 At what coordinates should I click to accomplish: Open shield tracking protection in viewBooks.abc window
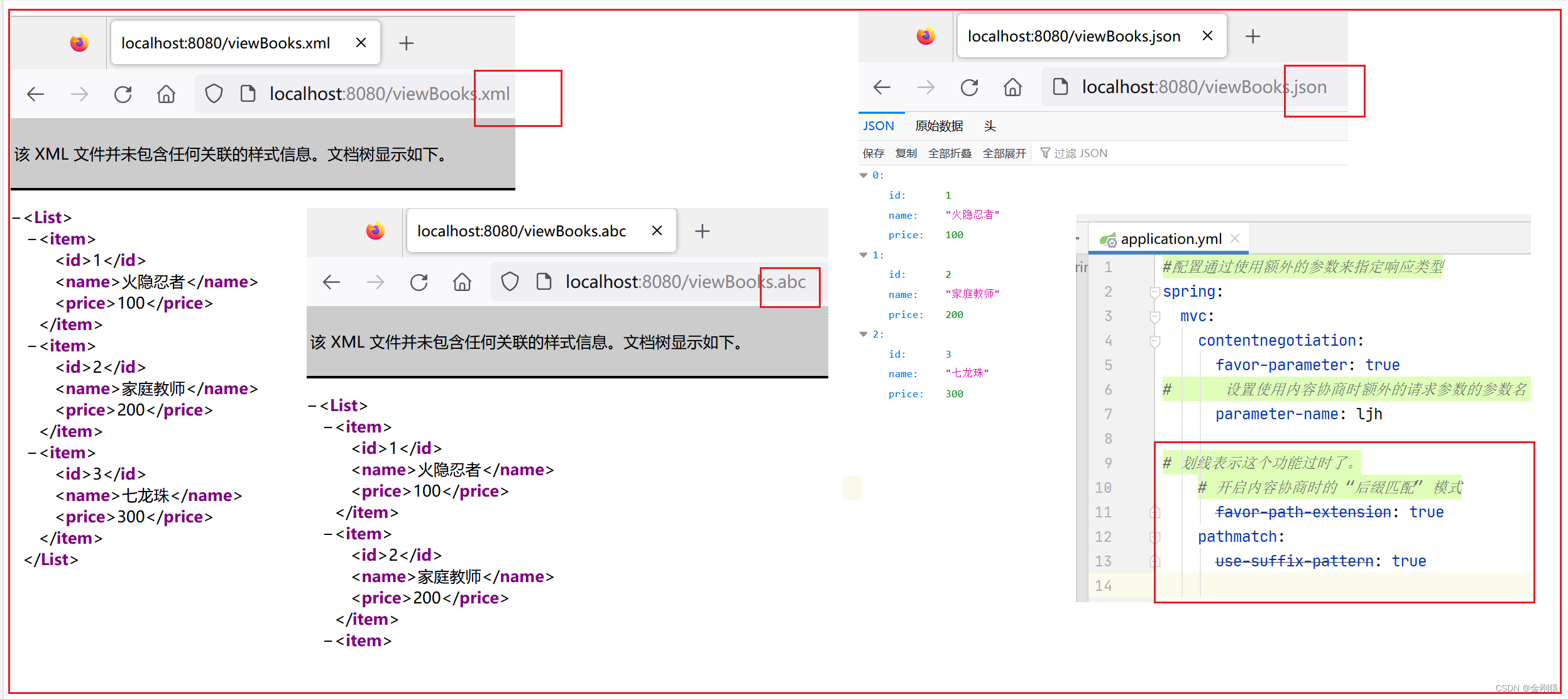coord(510,282)
